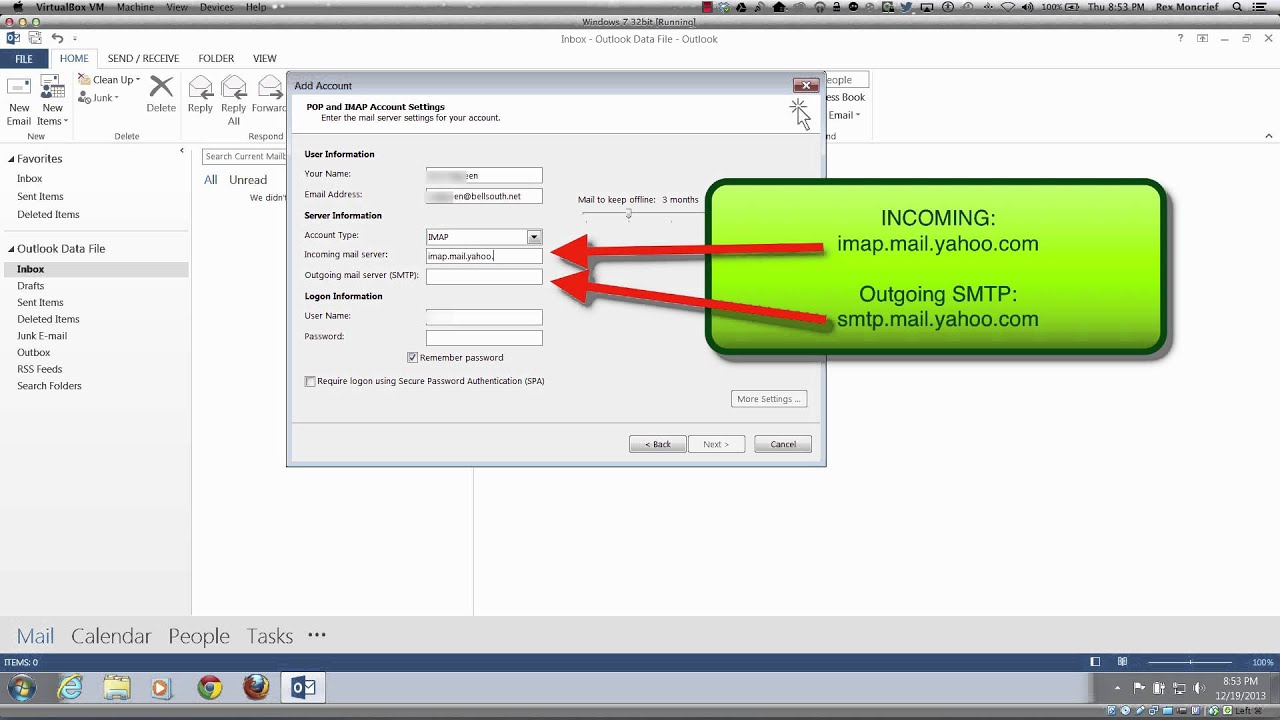Viewport: 1280px width, 720px height.
Task: Select Sent Items under Favorites
Action: tap(40, 197)
